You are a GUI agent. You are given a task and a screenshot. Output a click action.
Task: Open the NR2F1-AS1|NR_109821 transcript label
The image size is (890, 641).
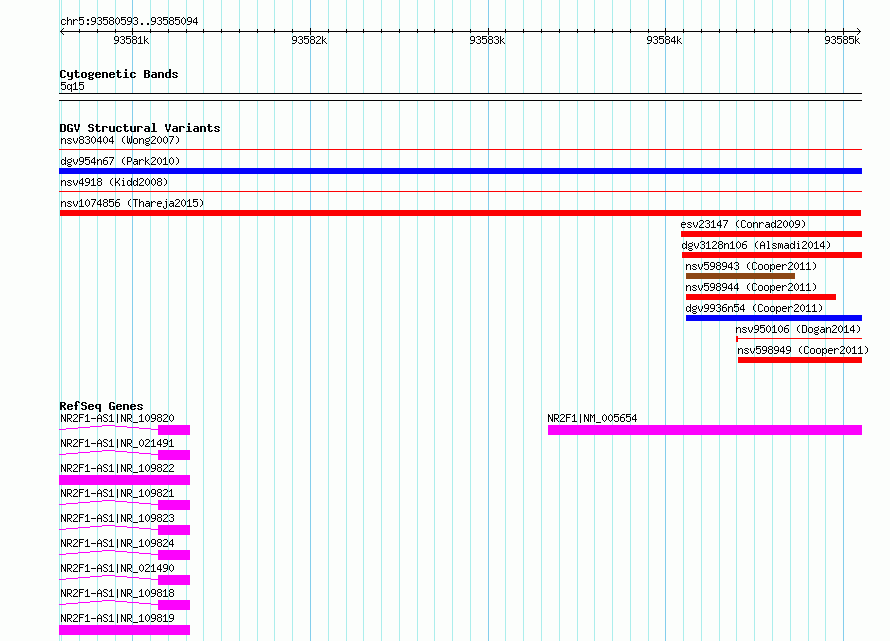[x=117, y=493]
